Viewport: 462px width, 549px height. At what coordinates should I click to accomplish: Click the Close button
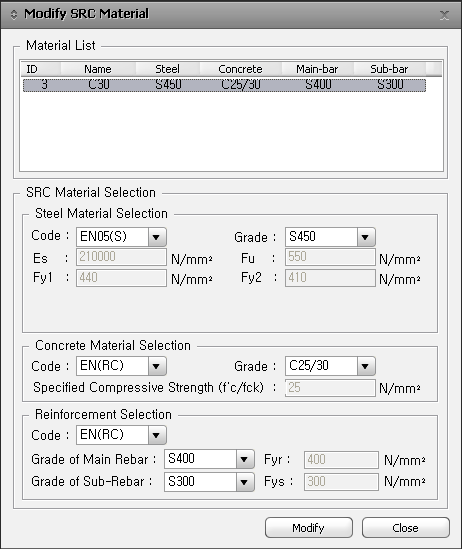[x=406, y=528]
